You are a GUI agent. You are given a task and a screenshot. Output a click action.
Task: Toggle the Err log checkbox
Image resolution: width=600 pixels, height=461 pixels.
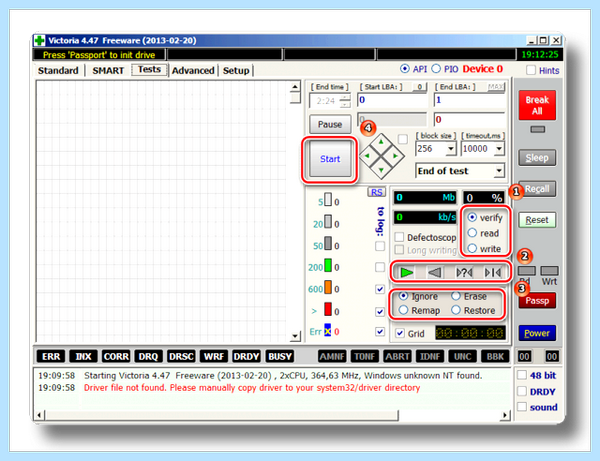[380, 332]
